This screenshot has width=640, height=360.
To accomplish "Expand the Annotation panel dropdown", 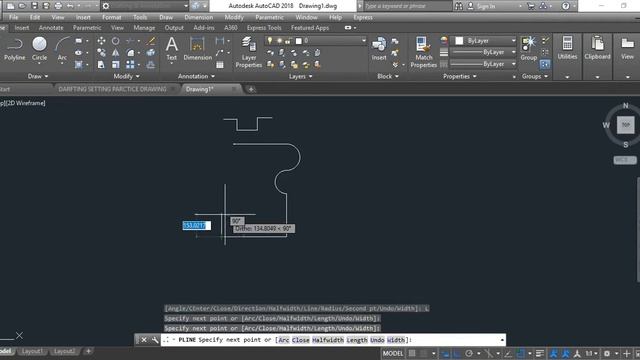I will (196, 76).
